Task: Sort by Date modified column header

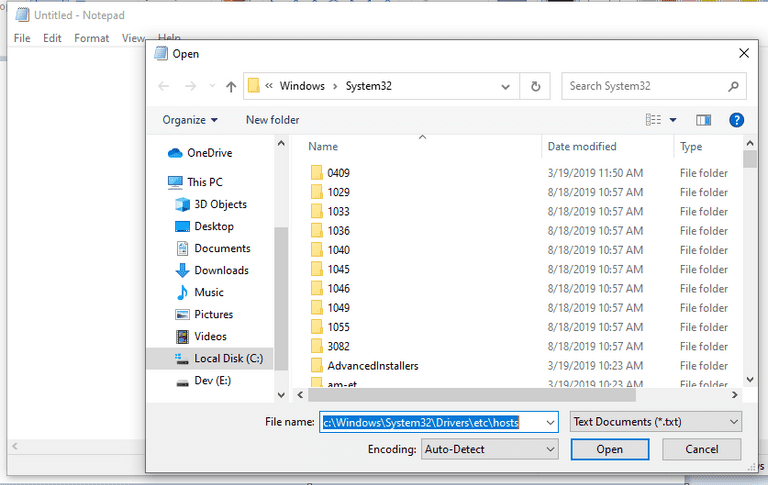Action: tap(581, 146)
